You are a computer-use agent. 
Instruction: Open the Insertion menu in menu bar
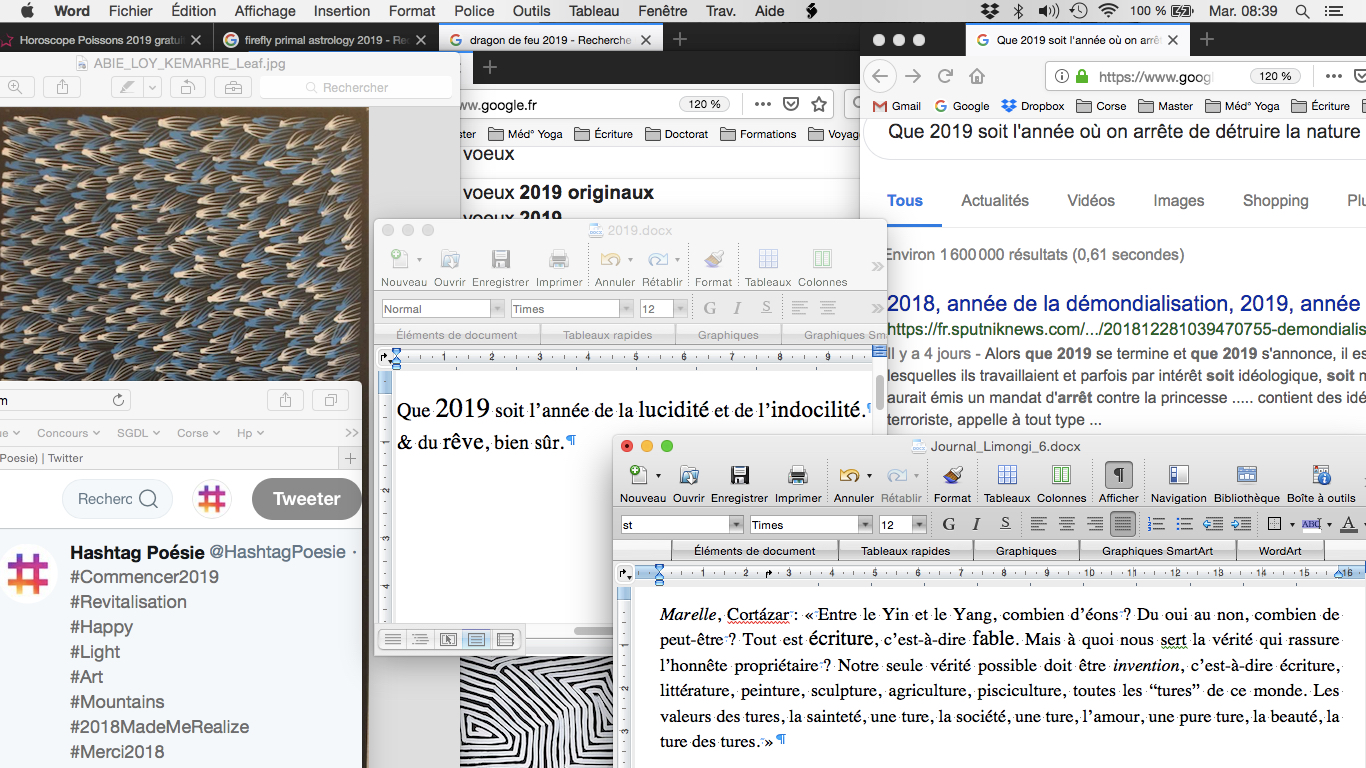pos(341,11)
